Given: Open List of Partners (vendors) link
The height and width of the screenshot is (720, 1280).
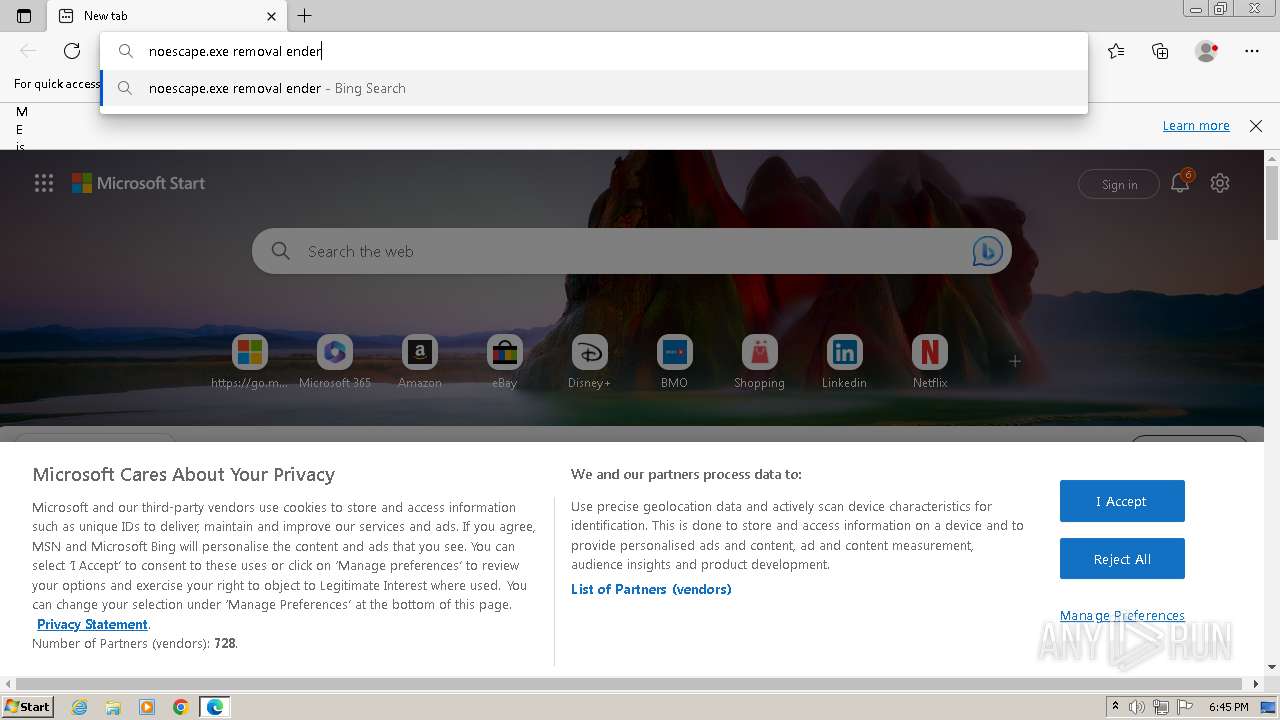Looking at the screenshot, I should [x=651, y=589].
